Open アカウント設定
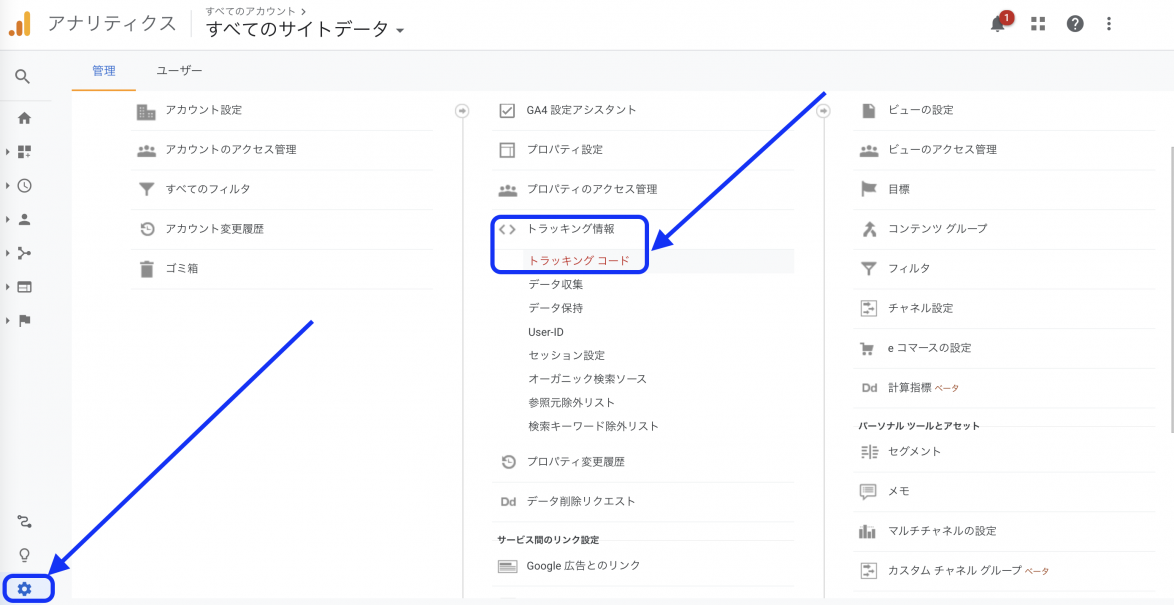The image size is (1174, 605). click(x=203, y=110)
